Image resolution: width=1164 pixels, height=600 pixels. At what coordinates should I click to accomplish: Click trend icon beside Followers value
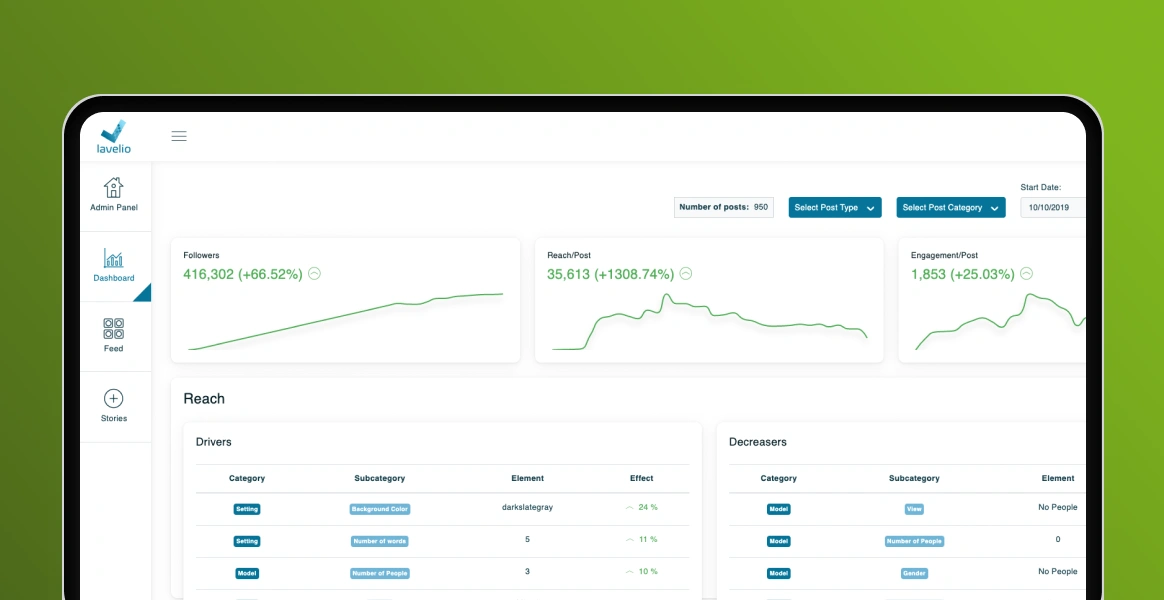(x=314, y=273)
